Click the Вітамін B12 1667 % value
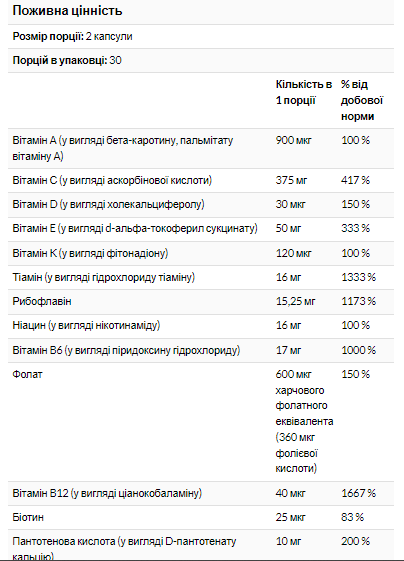 (359, 493)
